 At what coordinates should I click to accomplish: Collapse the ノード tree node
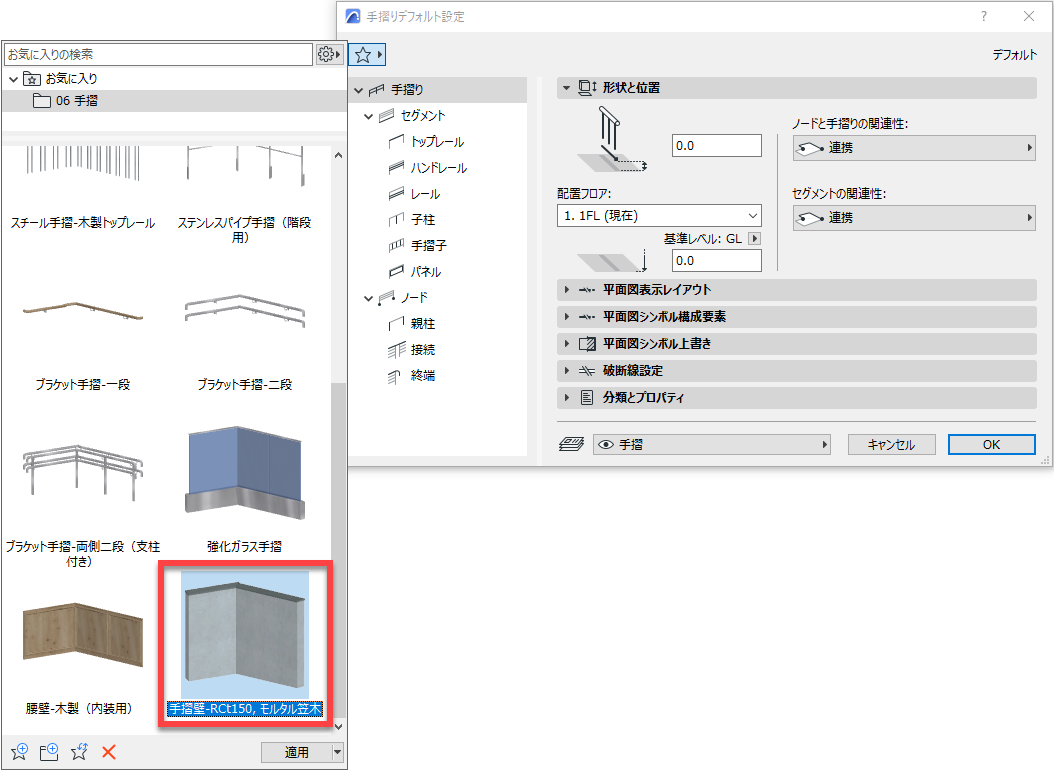pyautogui.click(x=368, y=298)
